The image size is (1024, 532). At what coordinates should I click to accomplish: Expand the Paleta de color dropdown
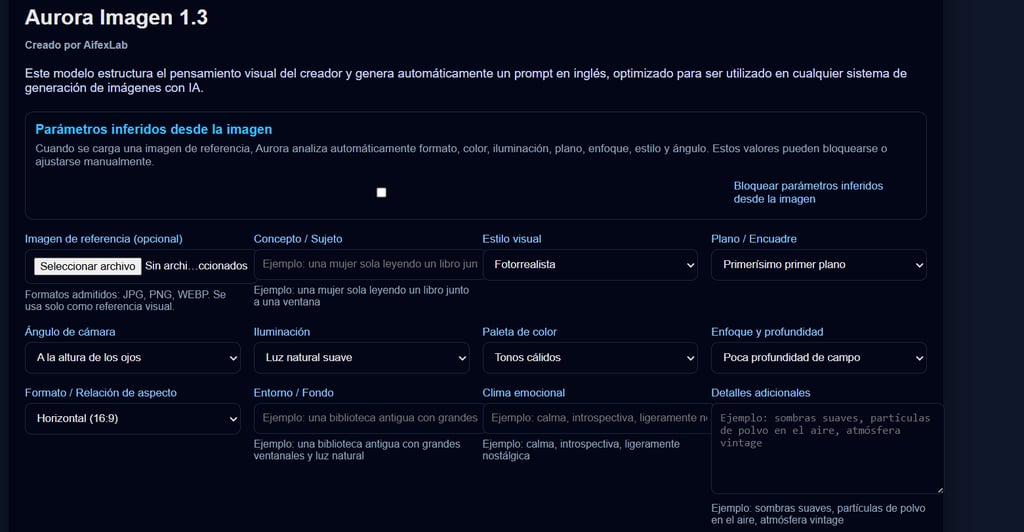tap(590, 358)
